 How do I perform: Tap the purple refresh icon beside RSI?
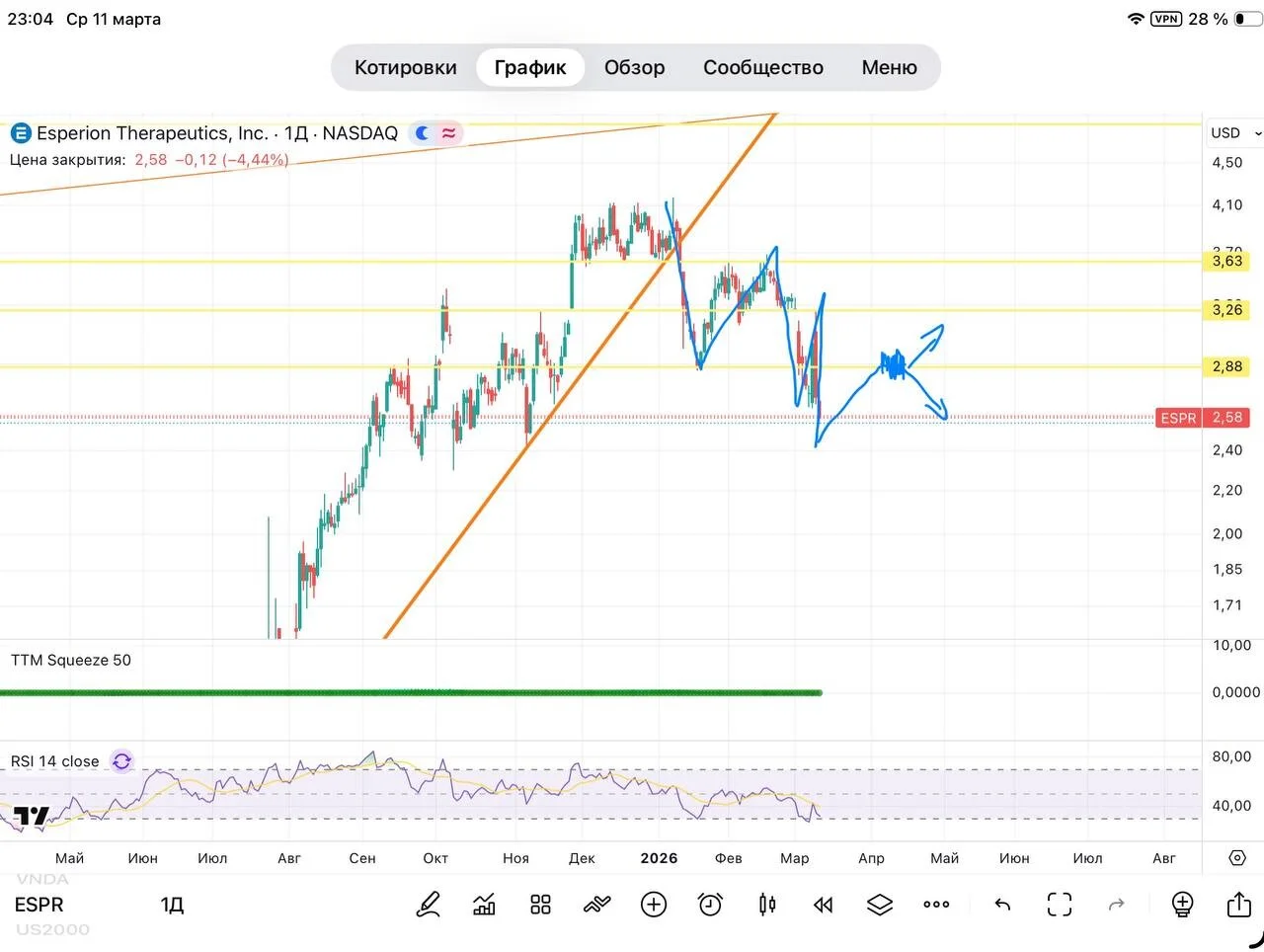click(x=121, y=761)
